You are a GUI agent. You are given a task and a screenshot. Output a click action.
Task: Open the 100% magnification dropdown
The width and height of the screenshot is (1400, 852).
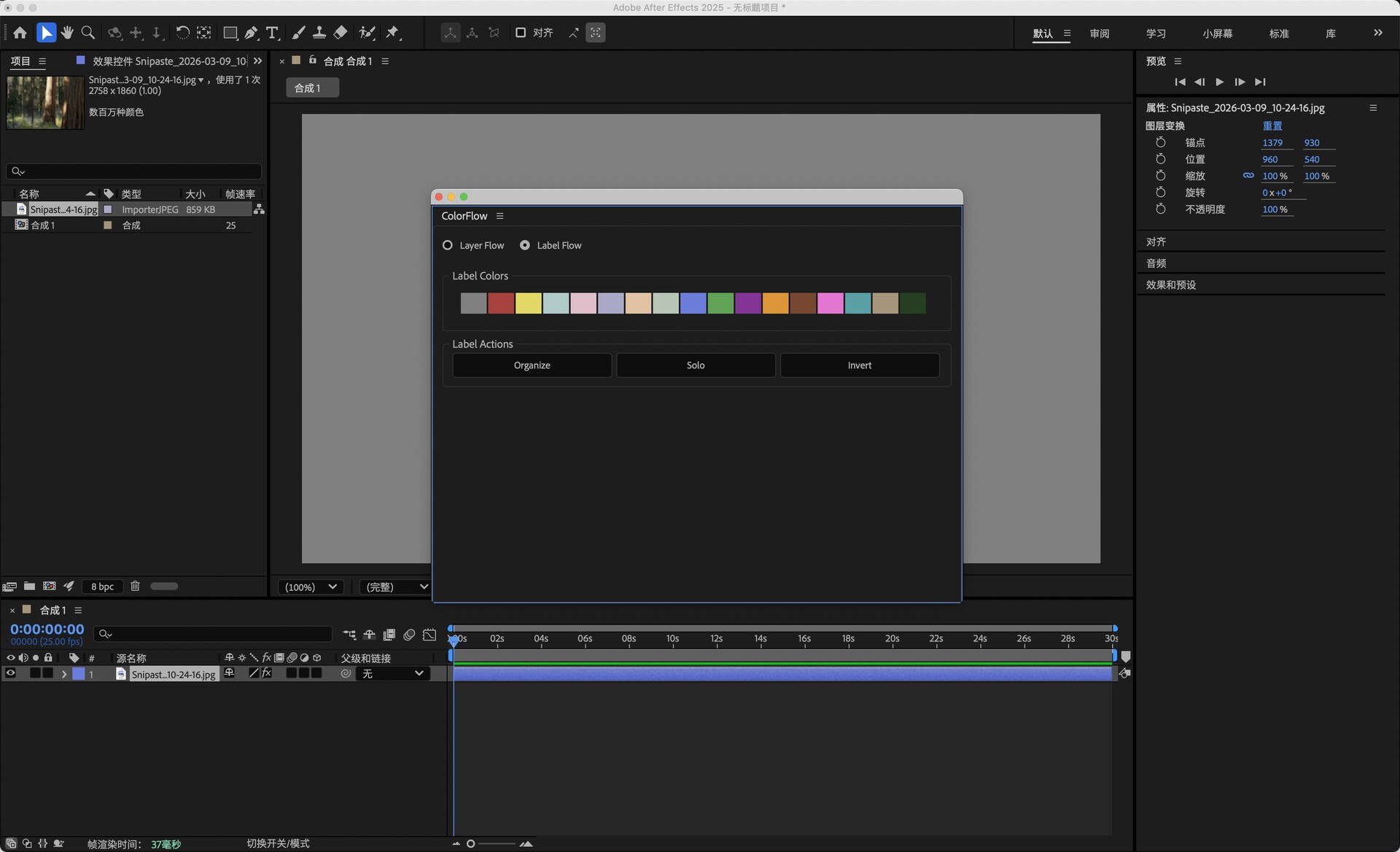tap(311, 586)
